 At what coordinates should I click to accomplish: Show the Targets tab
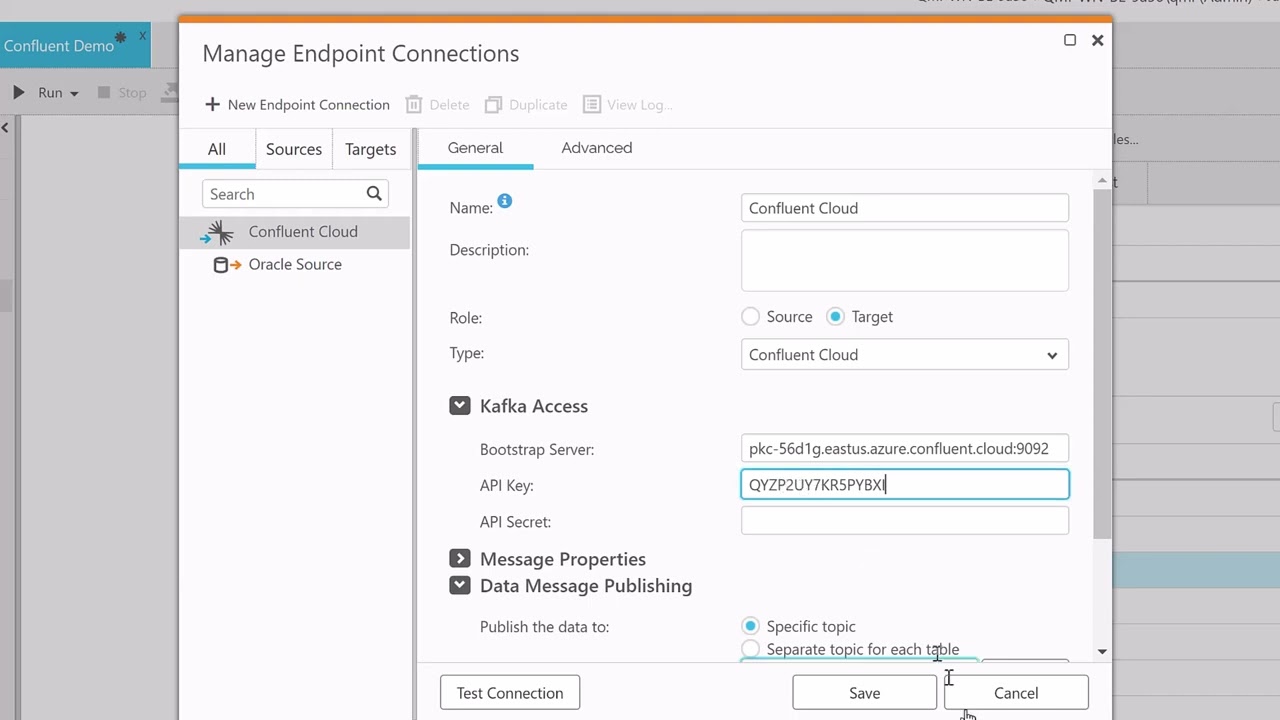click(x=370, y=149)
